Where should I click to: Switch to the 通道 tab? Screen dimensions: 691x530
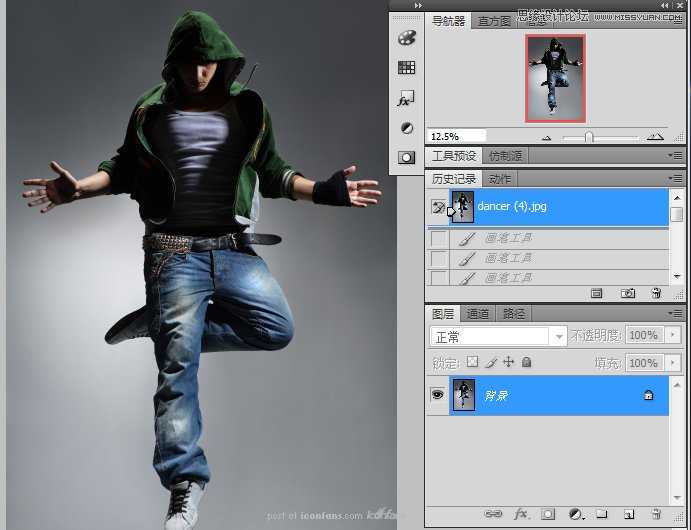(x=478, y=313)
